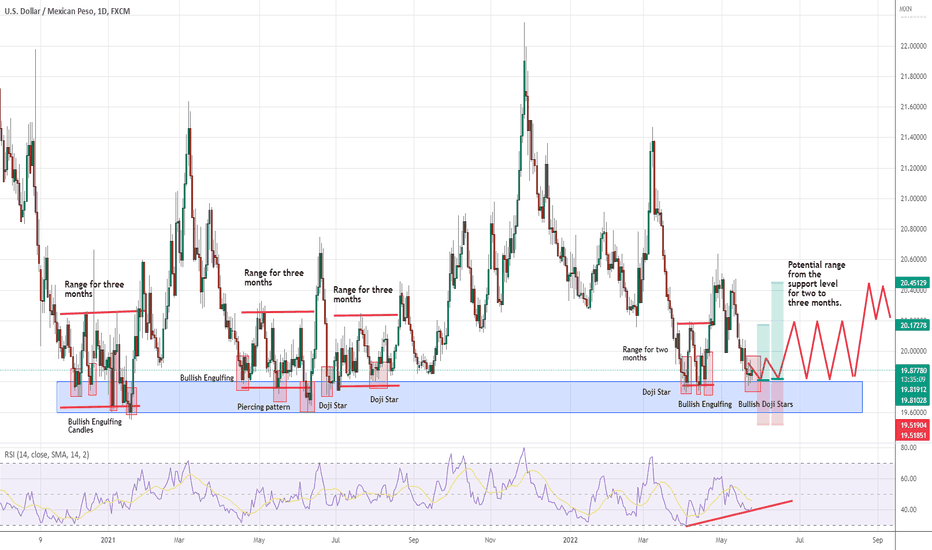Click the Nov label on the time axis

(490, 540)
